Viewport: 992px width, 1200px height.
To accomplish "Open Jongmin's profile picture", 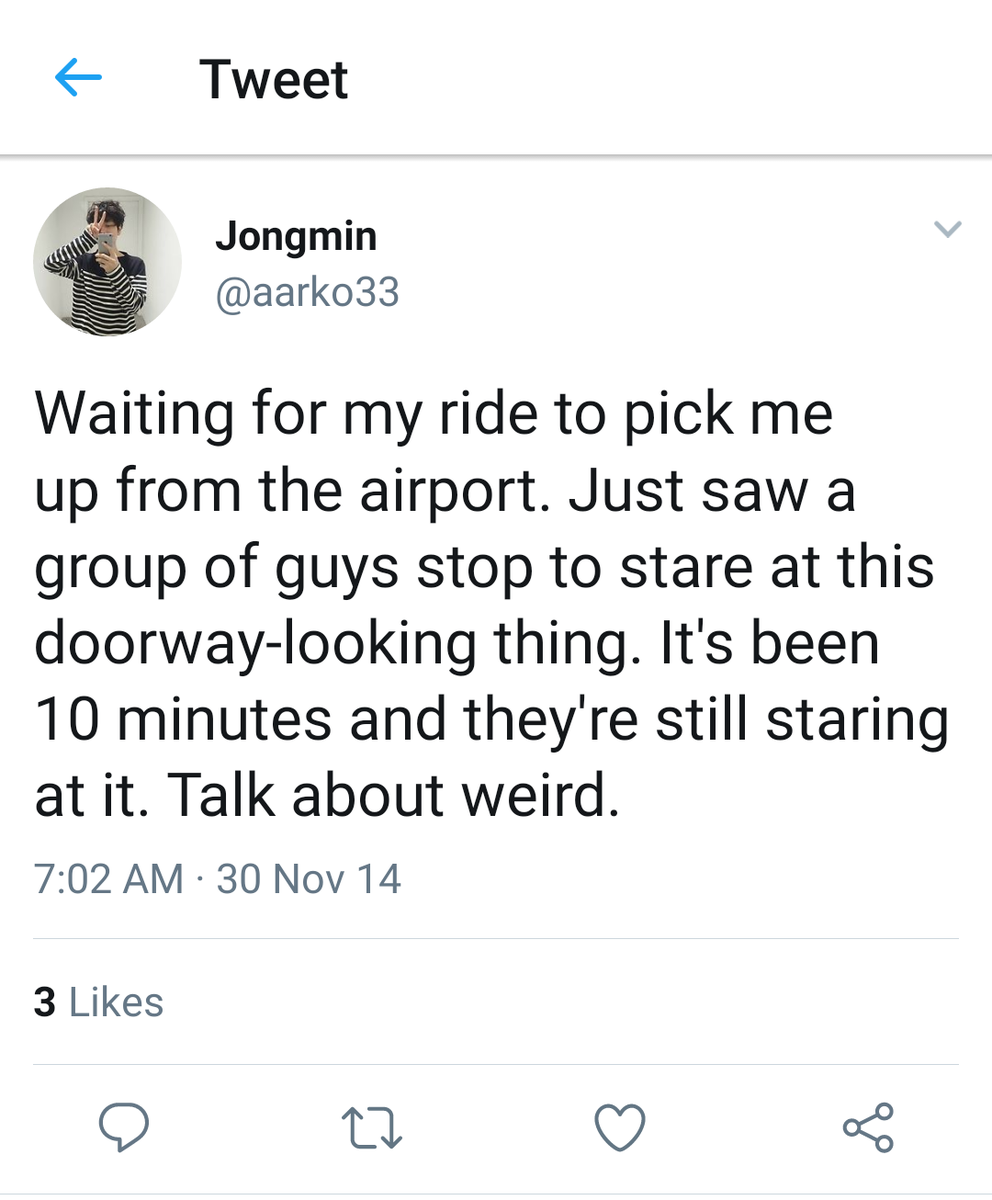I will coord(107,261).
